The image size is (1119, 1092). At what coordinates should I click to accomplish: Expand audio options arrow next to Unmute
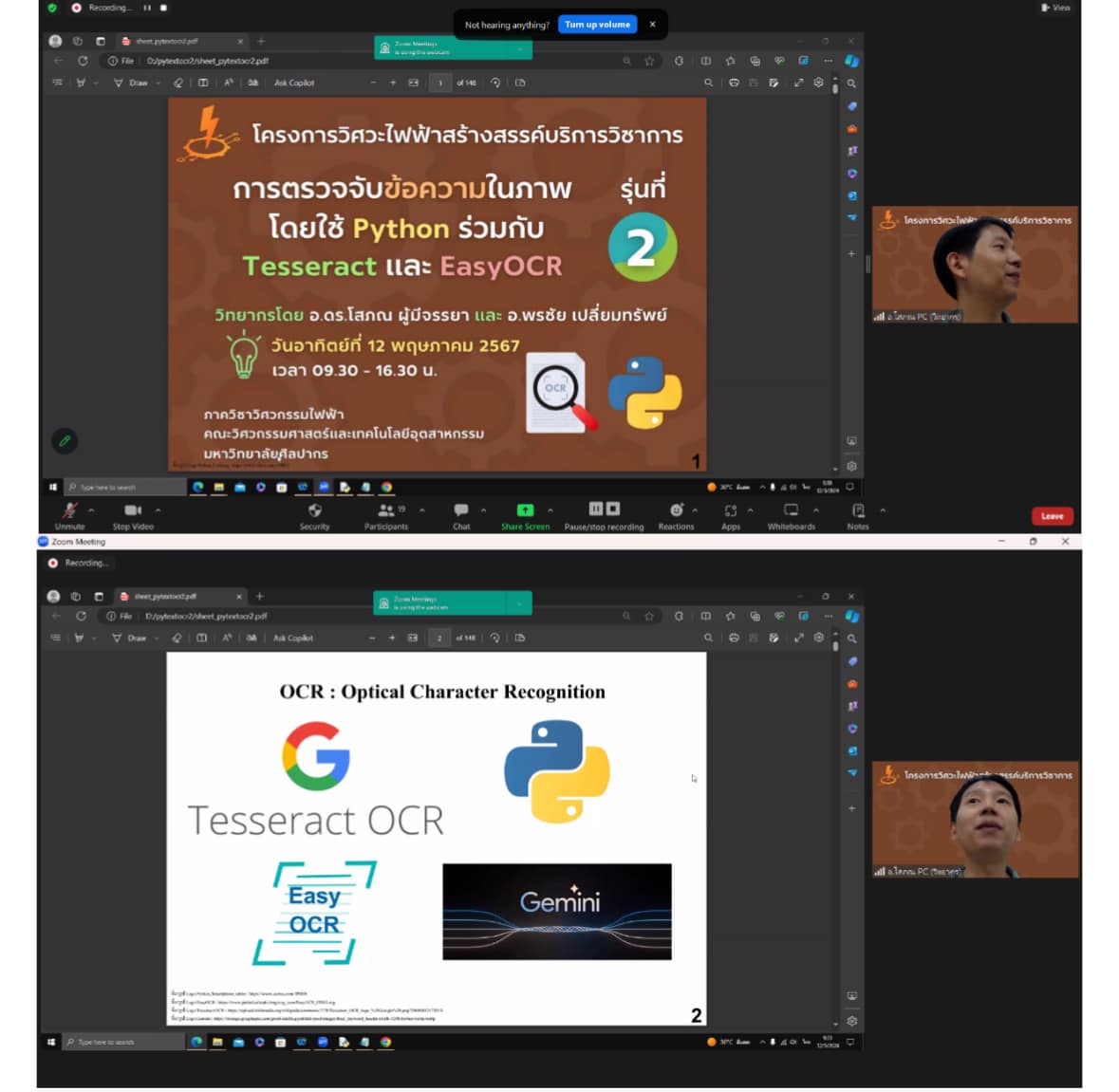[90, 510]
